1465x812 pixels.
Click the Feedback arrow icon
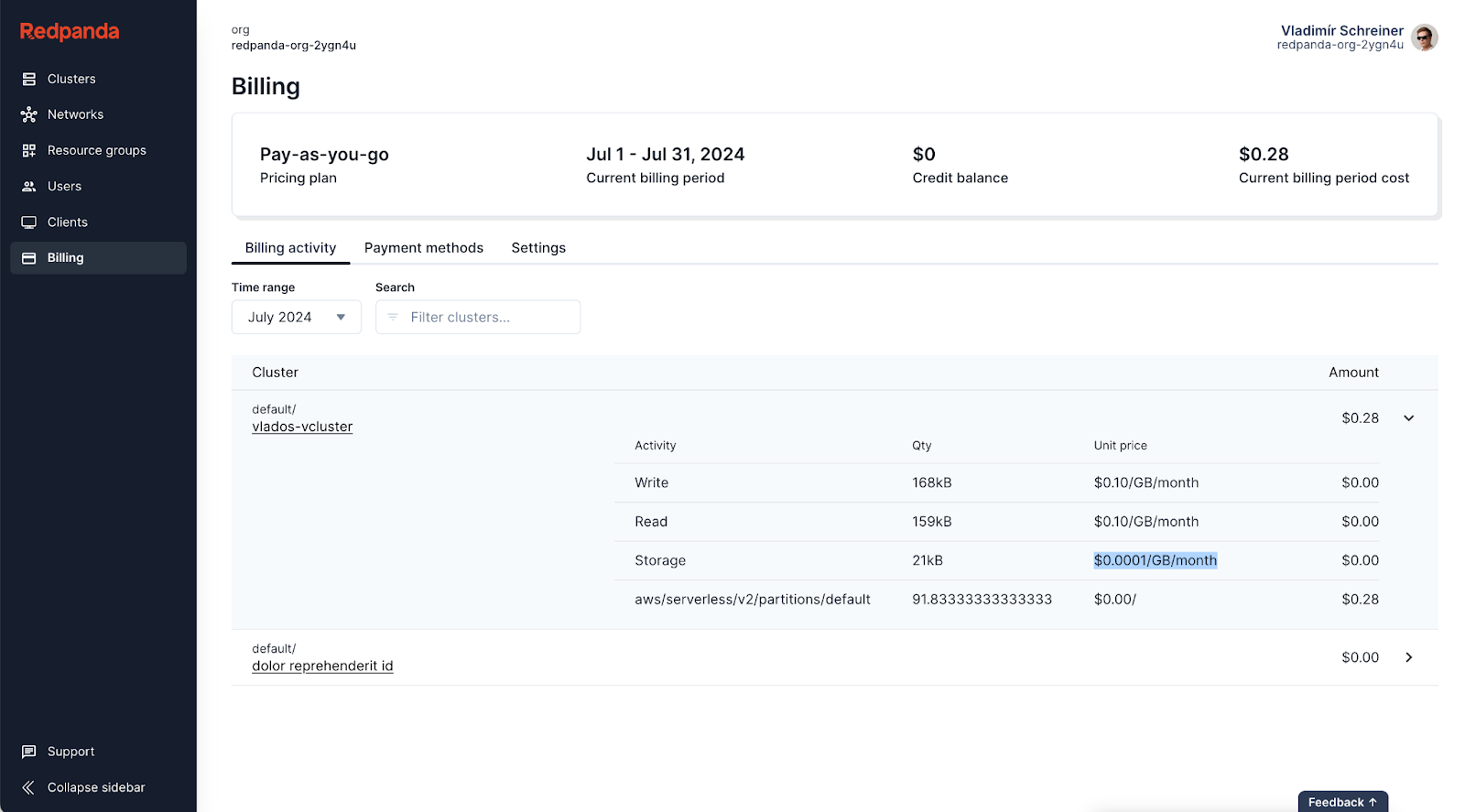pyautogui.click(x=1373, y=802)
